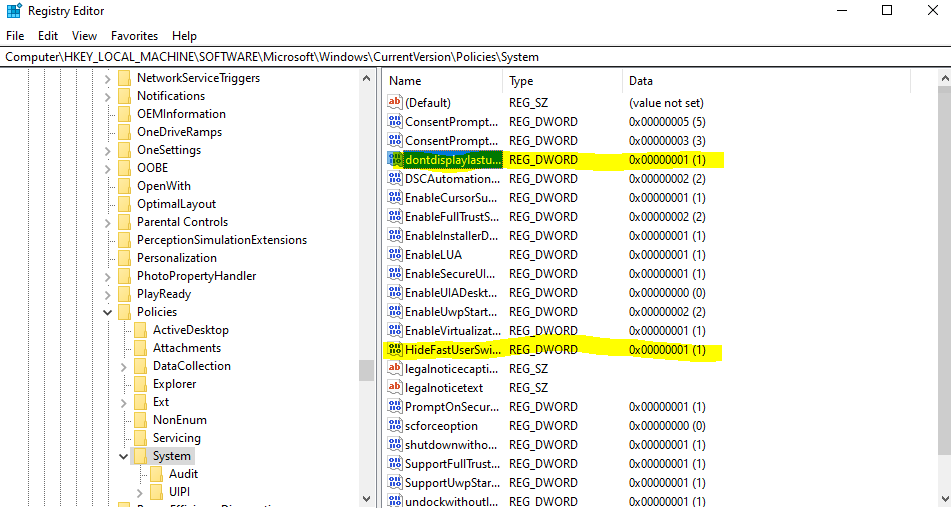
Task: Click the 0x00000005 (5) data cell
Action: pos(667,121)
